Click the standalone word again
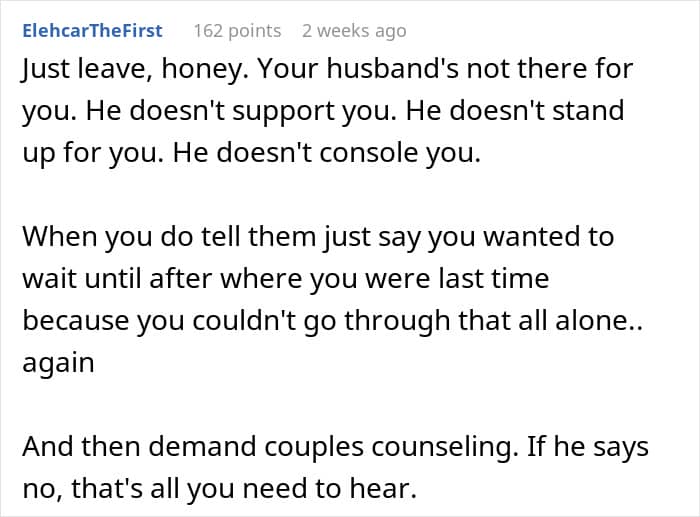Image resolution: width=700 pixels, height=517 pixels. [x=58, y=364]
